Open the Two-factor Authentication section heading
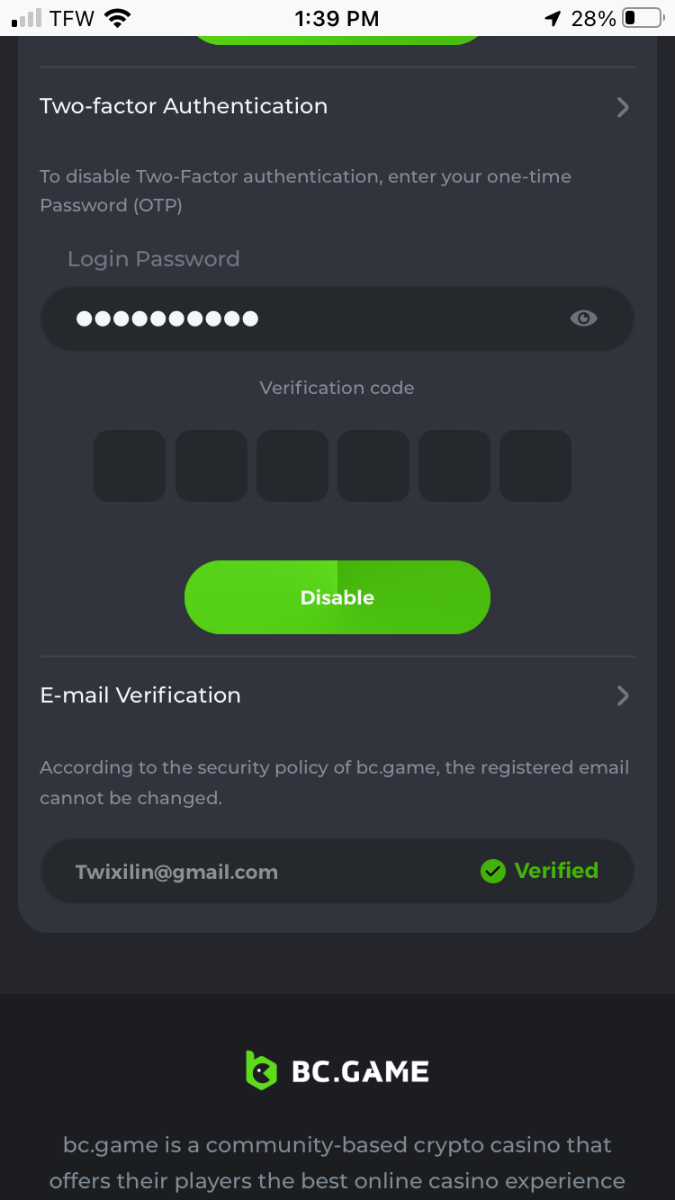This screenshot has height=1200, width=675. pos(184,106)
